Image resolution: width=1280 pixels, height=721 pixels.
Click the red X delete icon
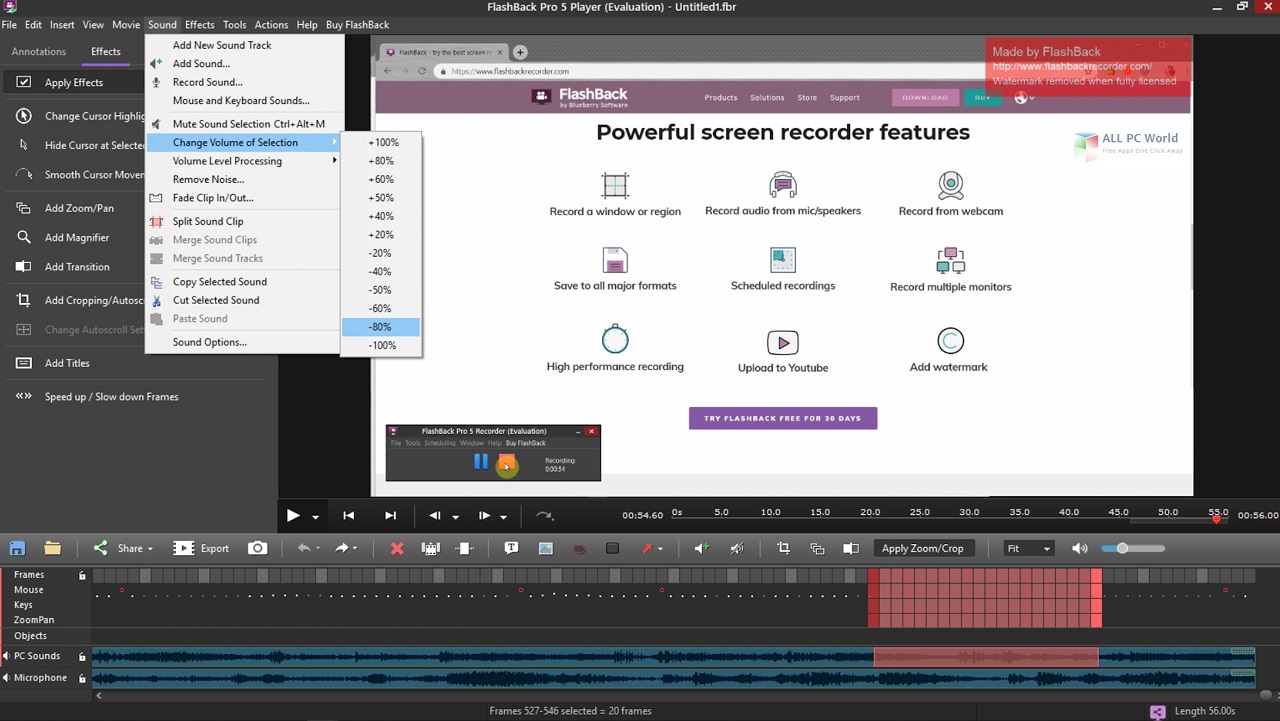tap(397, 548)
